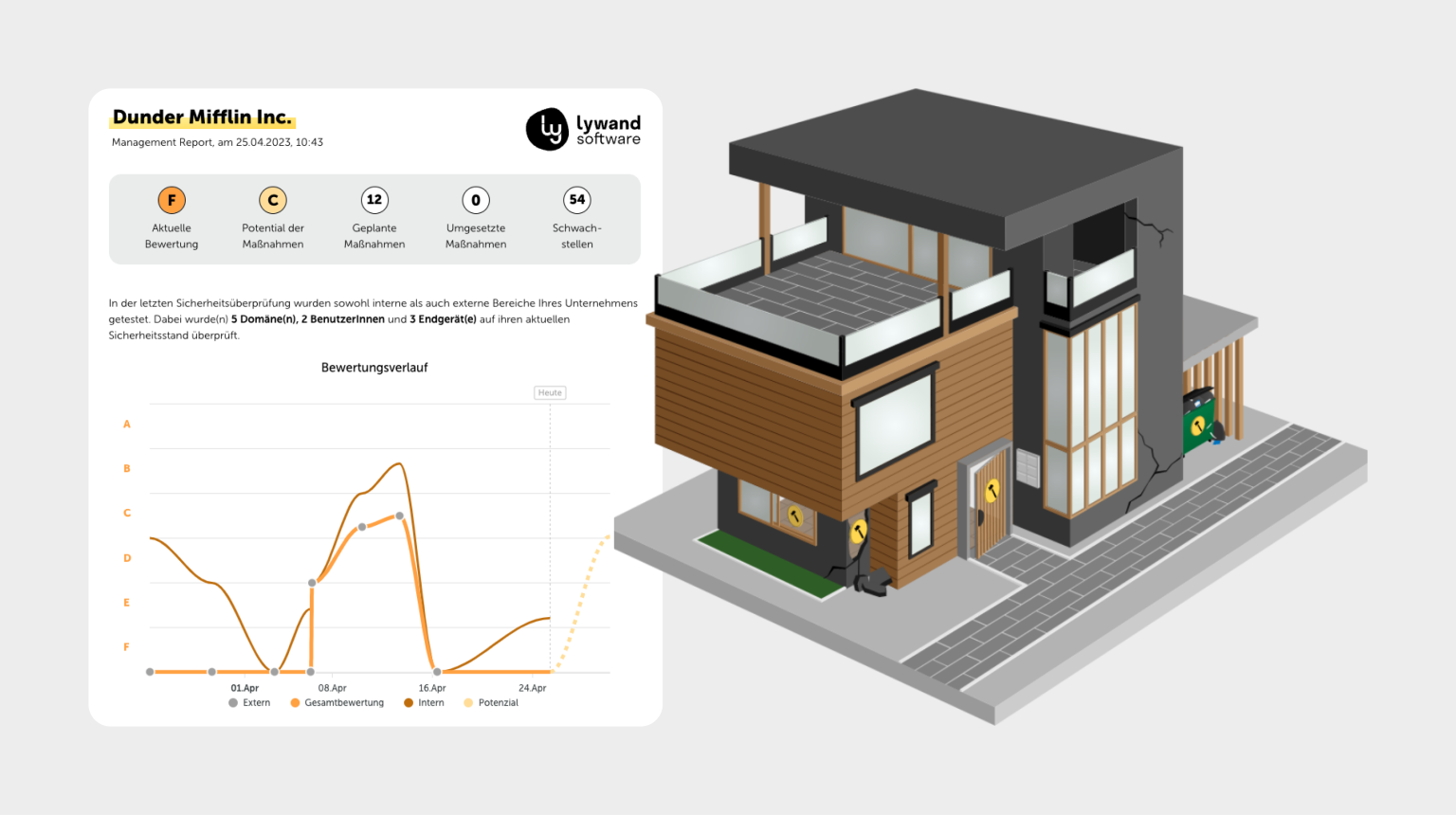Click the Bewertungsverlauf chart heading
1456x815 pixels.
(x=374, y=368)
